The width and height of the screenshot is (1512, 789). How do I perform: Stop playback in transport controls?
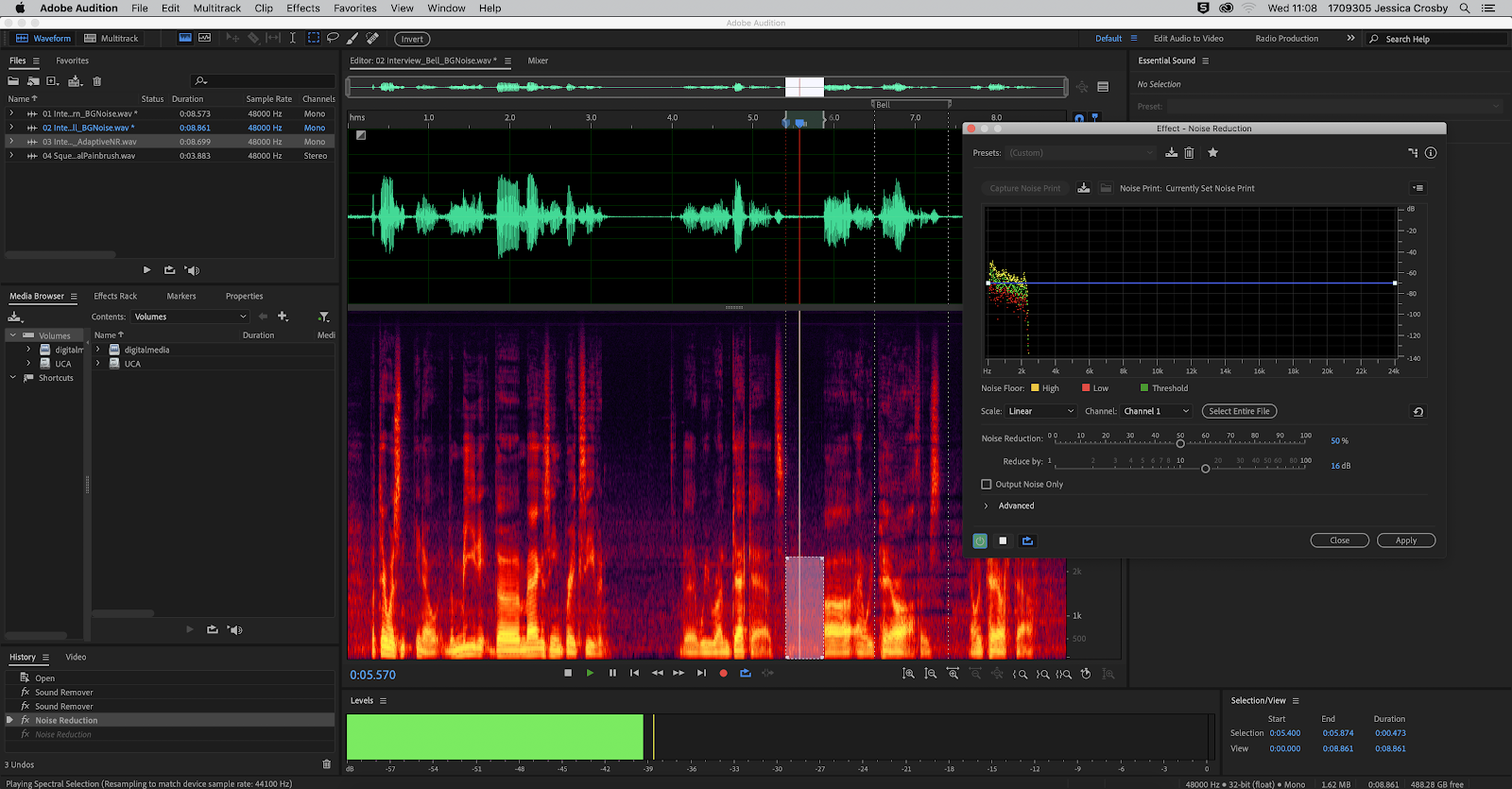[568, 673]
